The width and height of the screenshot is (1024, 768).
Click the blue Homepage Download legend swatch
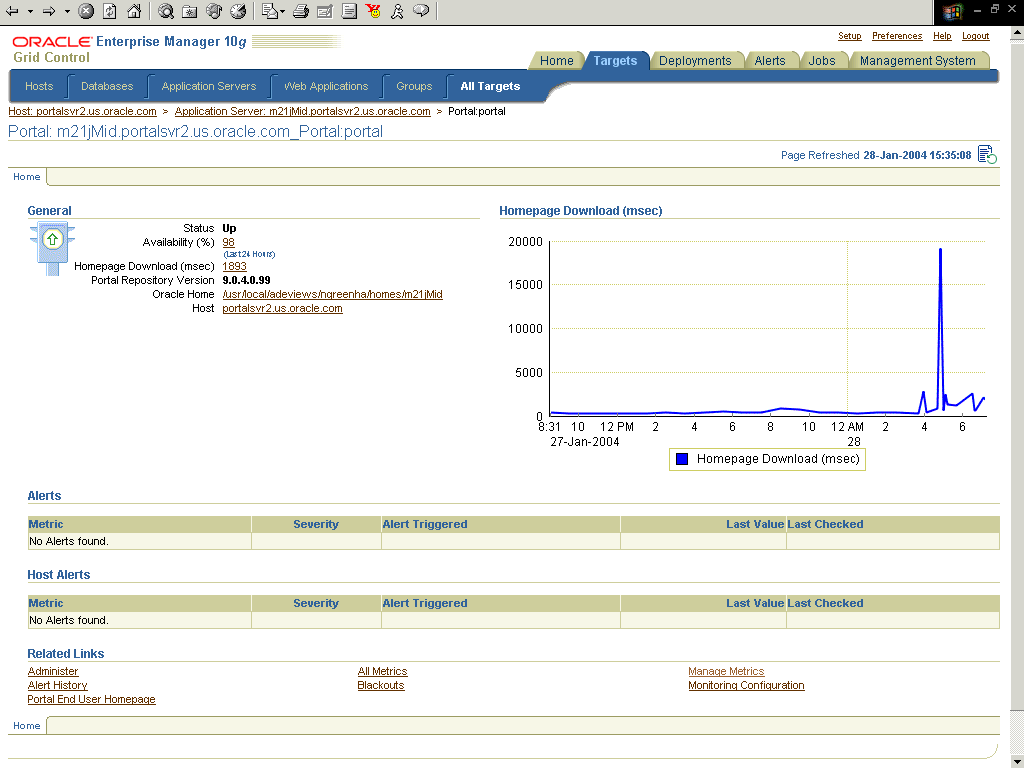(x=682, y=459)
